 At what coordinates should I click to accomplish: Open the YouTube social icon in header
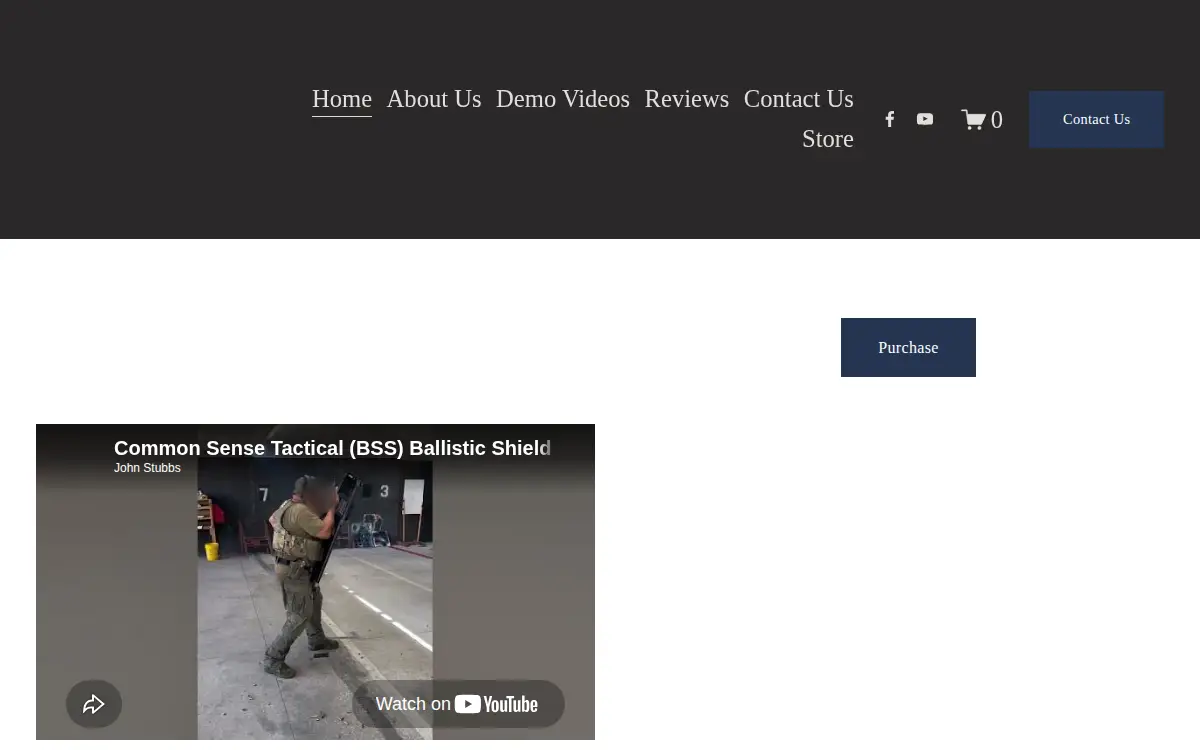925,119
